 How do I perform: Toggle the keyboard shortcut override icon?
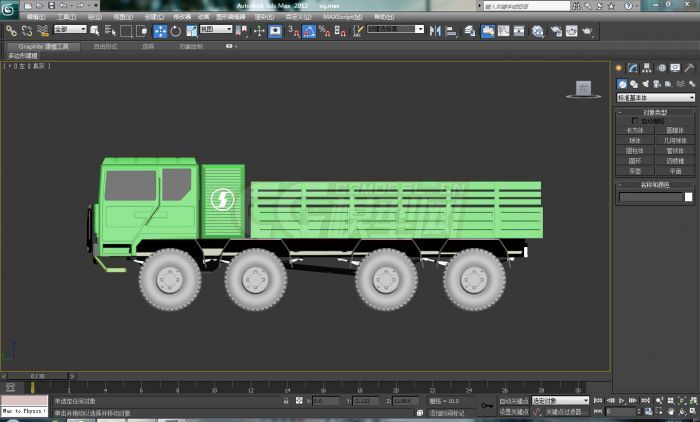pos(275,31)
